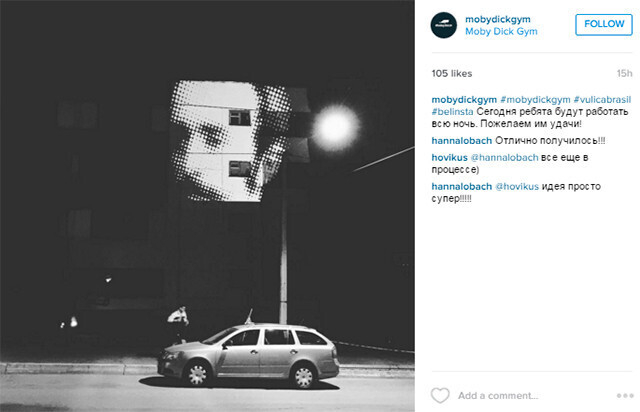Open the #mobydickgym hashtag

coord(535,100)
